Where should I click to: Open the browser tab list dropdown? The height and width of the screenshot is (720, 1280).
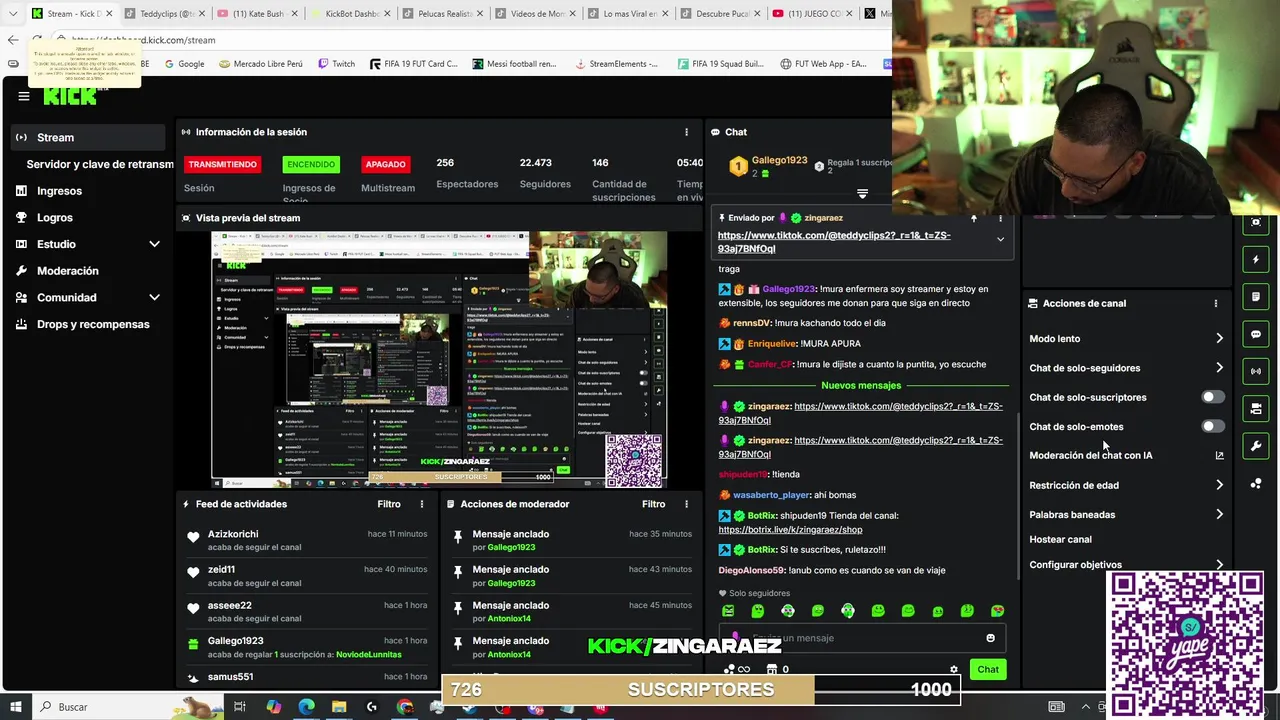(x=11, y=14)
